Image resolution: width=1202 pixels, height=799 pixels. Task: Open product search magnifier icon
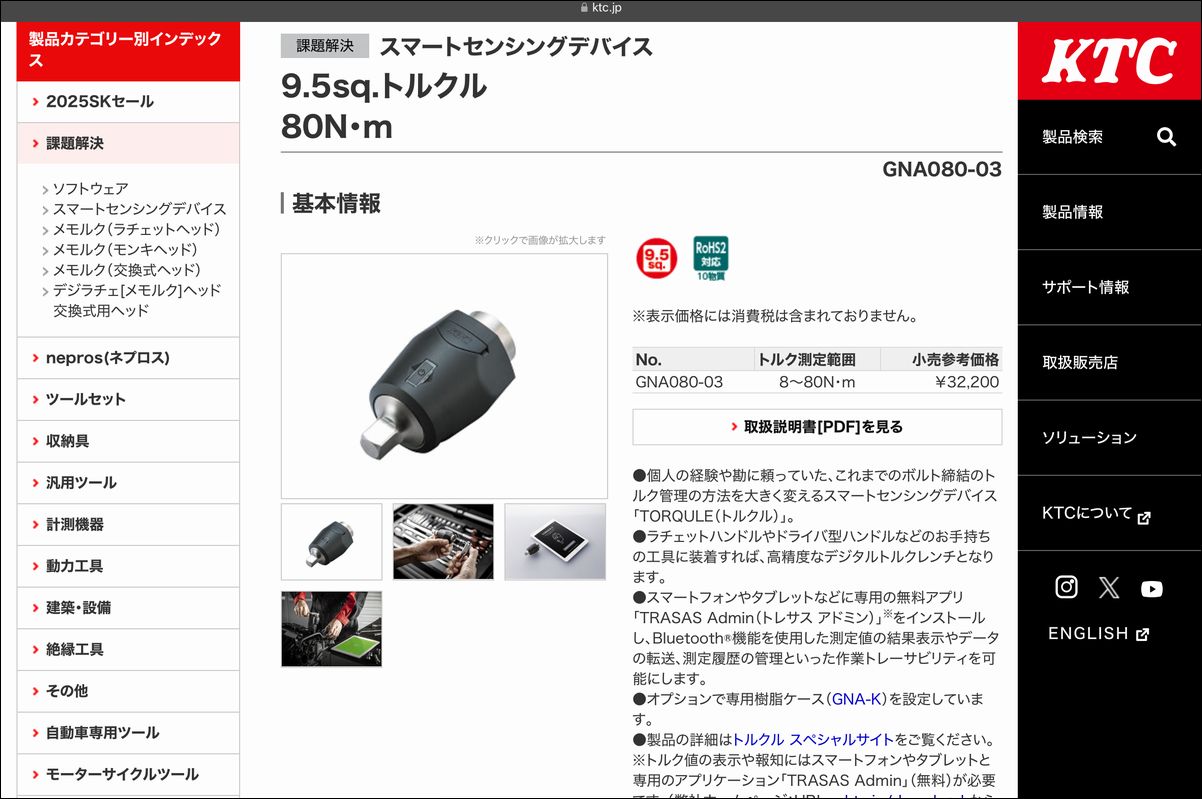click(x=1166, y=137)
